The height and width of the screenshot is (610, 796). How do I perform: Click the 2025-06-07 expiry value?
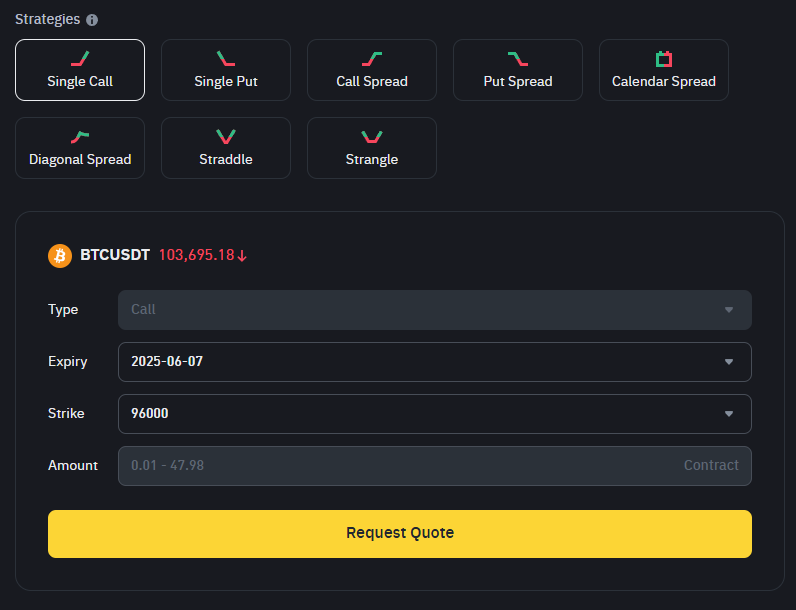167,361
